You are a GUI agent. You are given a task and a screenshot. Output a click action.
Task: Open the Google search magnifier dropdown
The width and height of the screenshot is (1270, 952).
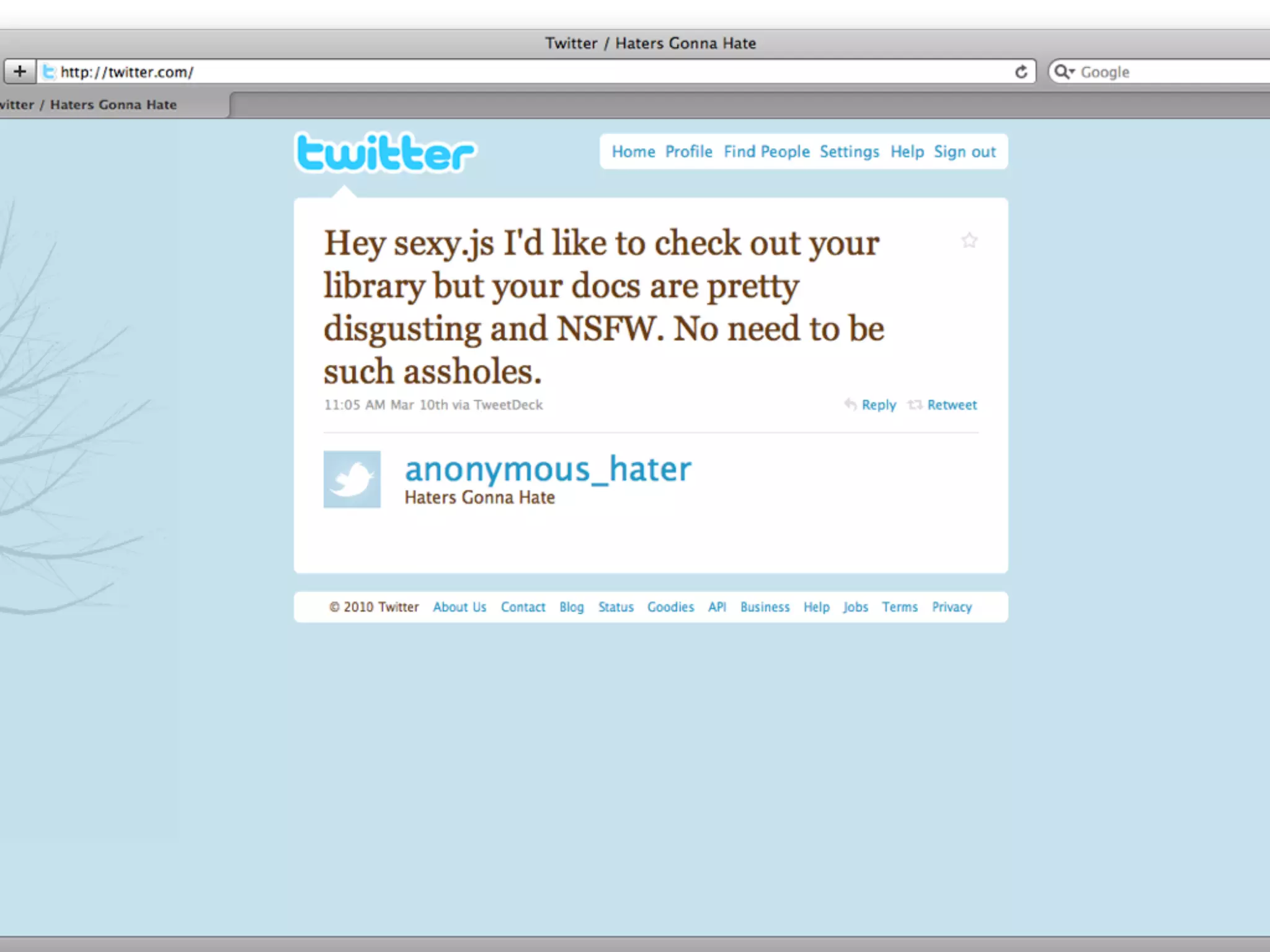coord(1064,72)
